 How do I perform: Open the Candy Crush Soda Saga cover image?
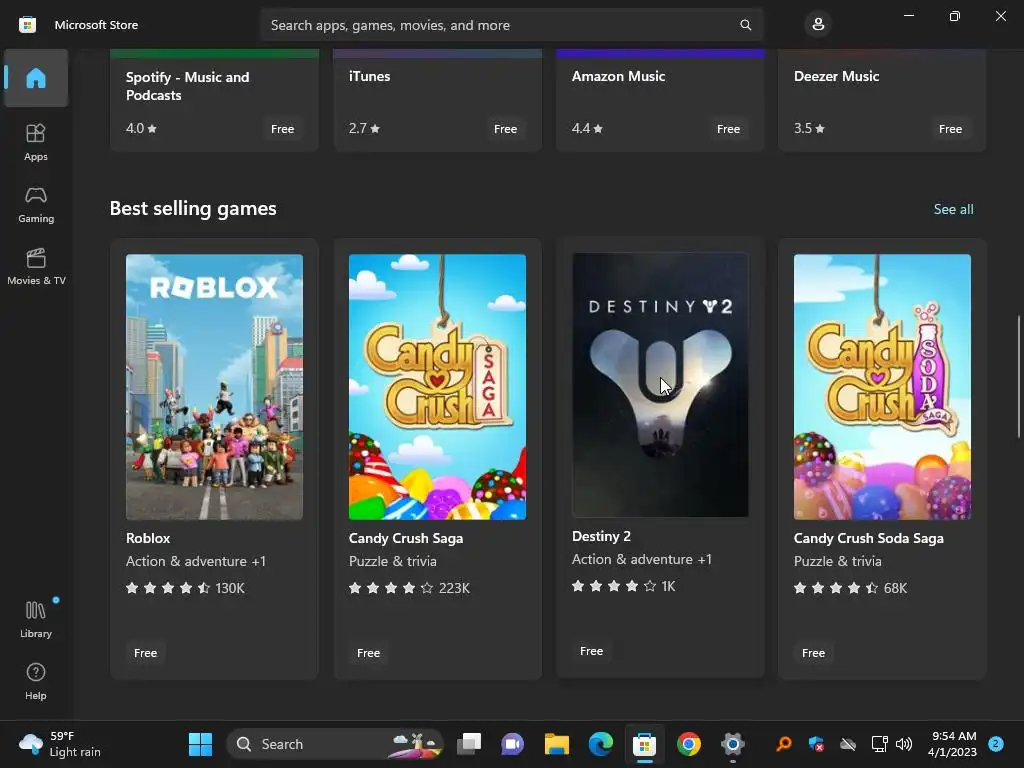(882, 387)
